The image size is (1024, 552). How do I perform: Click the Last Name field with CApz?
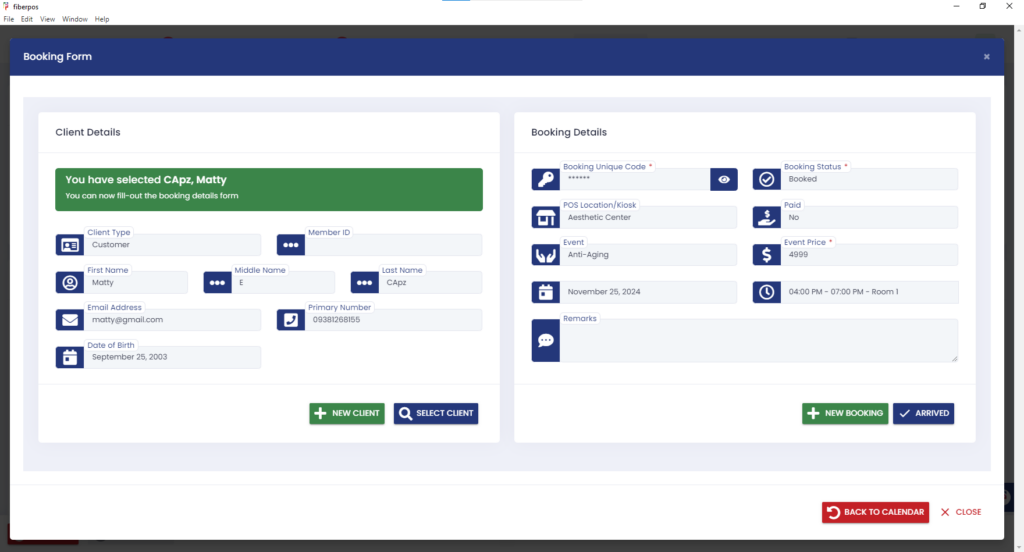point(431,283)
